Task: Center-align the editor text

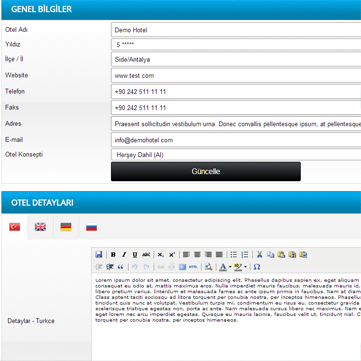Action: [x=197, y=255]
